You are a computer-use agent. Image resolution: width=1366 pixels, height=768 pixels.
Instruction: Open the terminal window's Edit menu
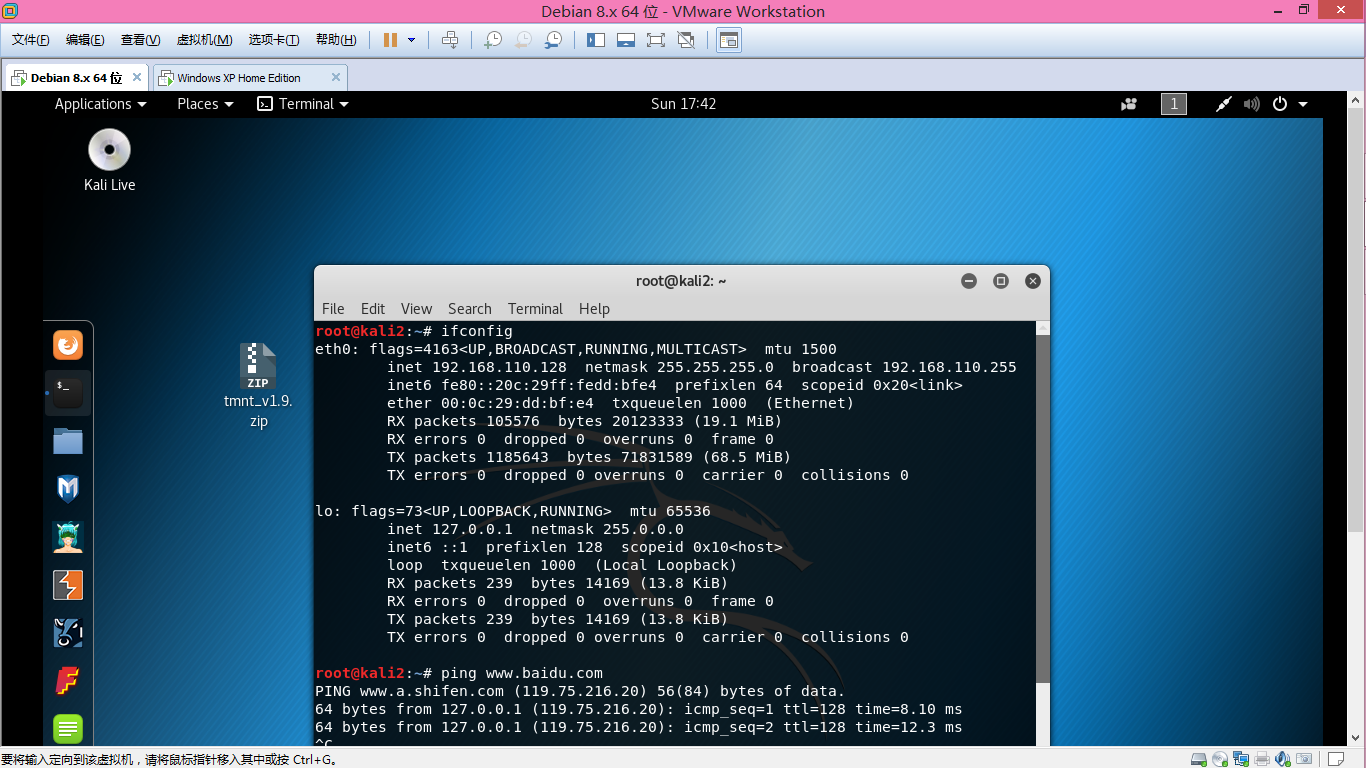(x=373, y=309)
